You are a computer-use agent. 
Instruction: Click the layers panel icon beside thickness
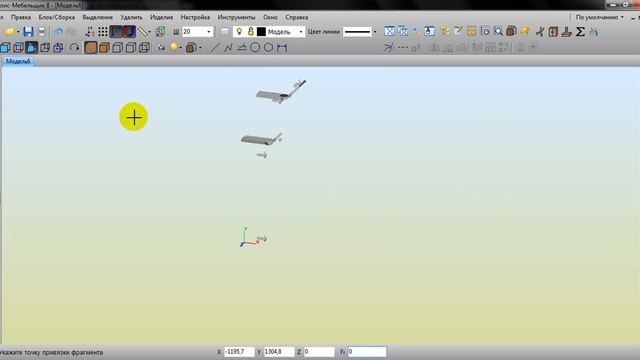pos(224,31)
